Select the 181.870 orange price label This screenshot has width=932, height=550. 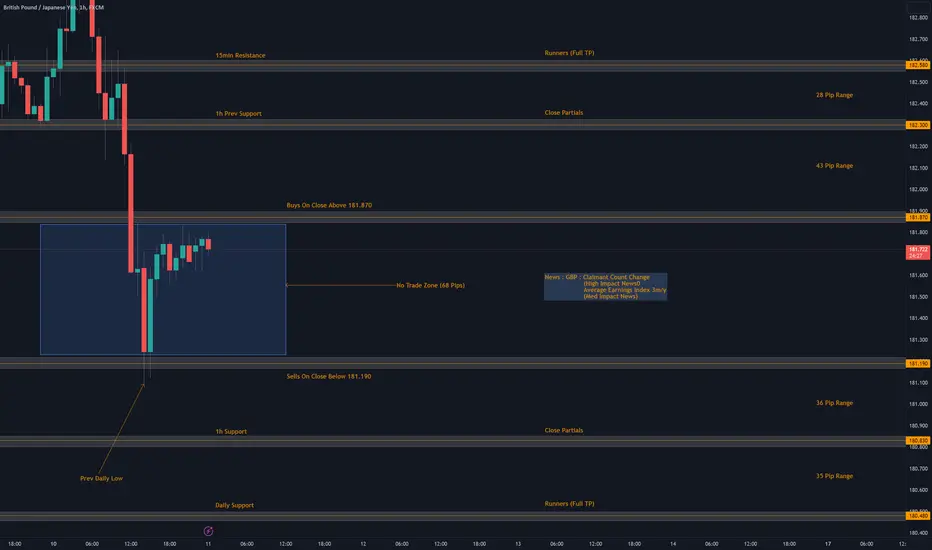coord(918,218)
